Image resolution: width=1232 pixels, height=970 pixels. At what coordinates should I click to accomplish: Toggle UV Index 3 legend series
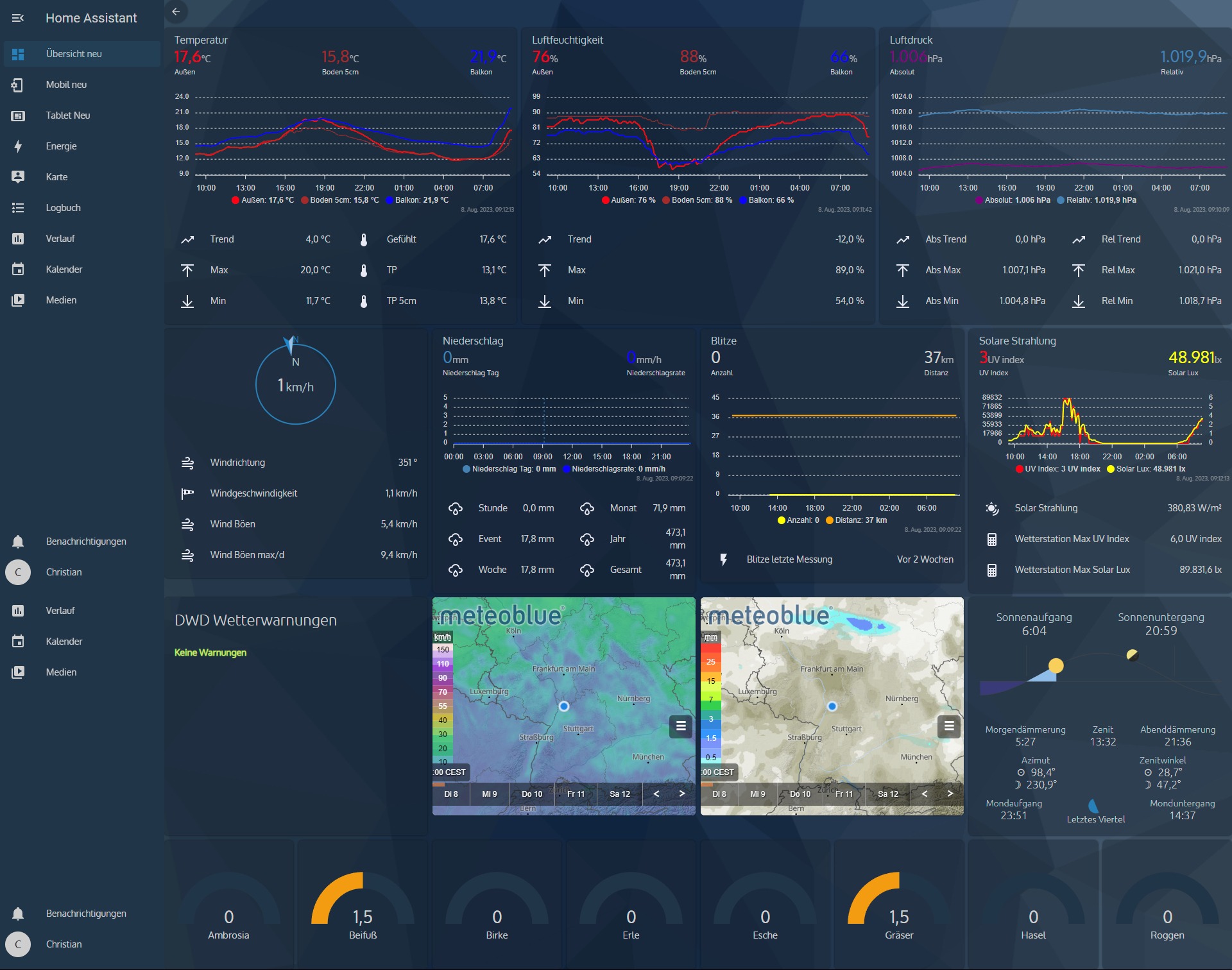1058,469
